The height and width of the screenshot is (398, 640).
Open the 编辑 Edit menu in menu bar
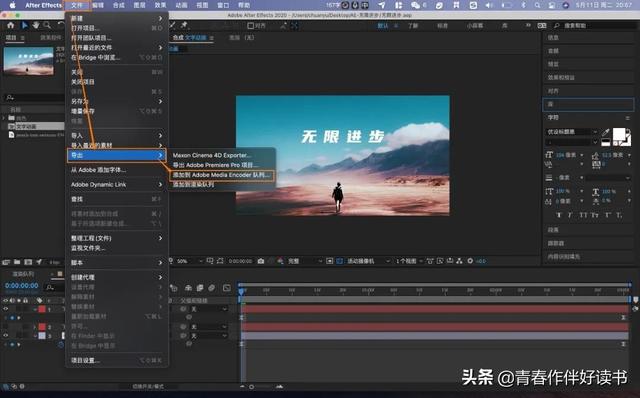tap(98, 5)
